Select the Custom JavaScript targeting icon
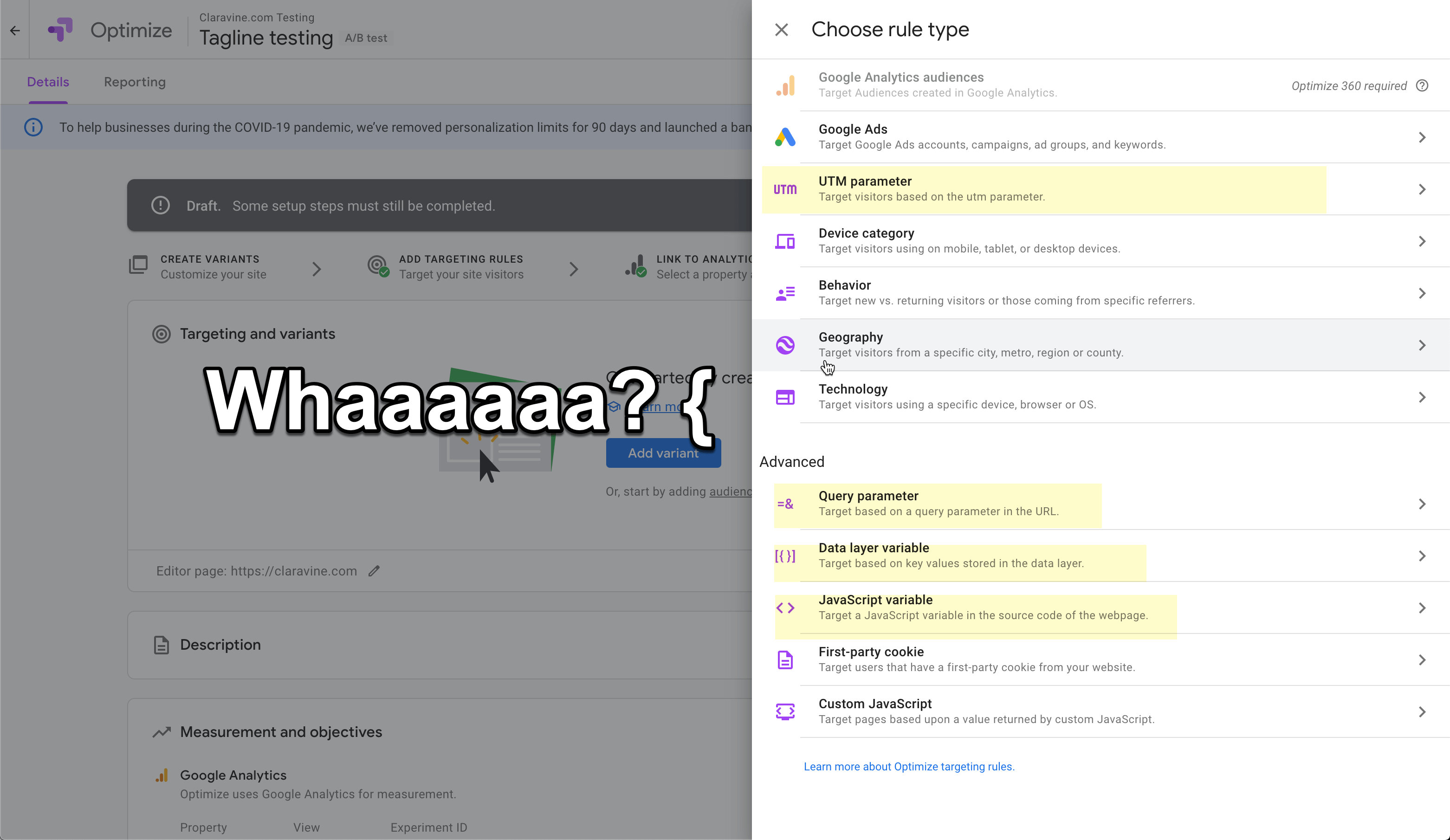Image resolution: width=1450 pixels, height=840 pixels. [x=786, y=711]
